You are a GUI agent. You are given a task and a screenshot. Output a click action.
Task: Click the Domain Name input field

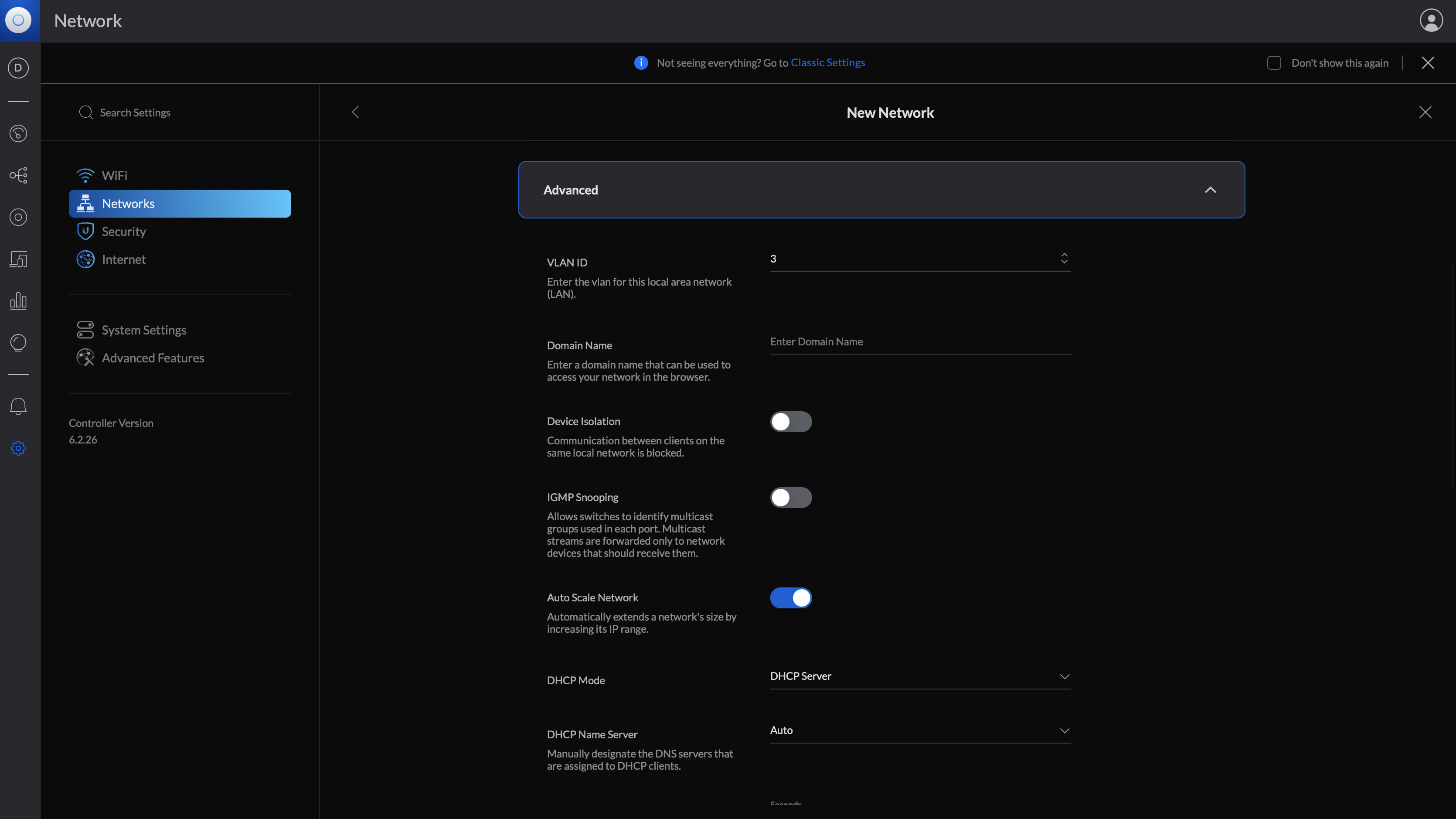click(x=920, y=341)
